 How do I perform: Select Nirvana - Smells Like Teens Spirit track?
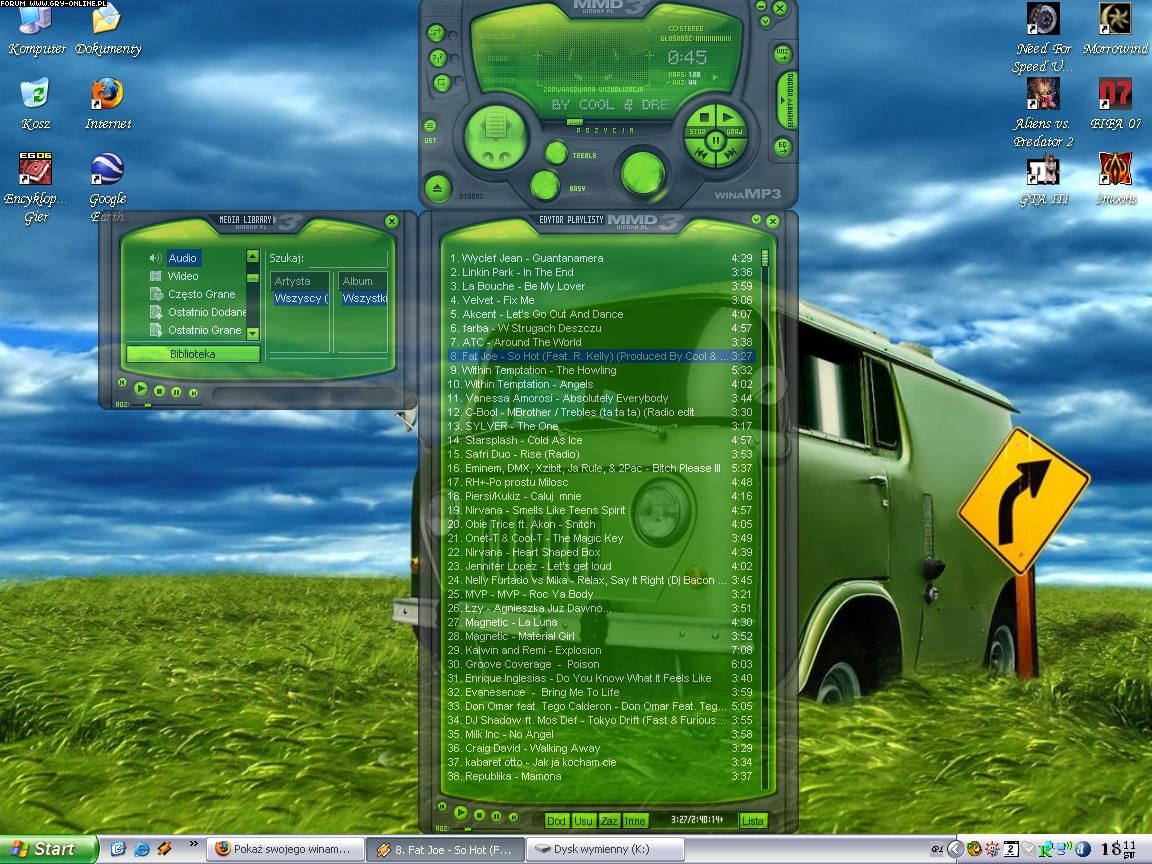(x=545, y=510)
